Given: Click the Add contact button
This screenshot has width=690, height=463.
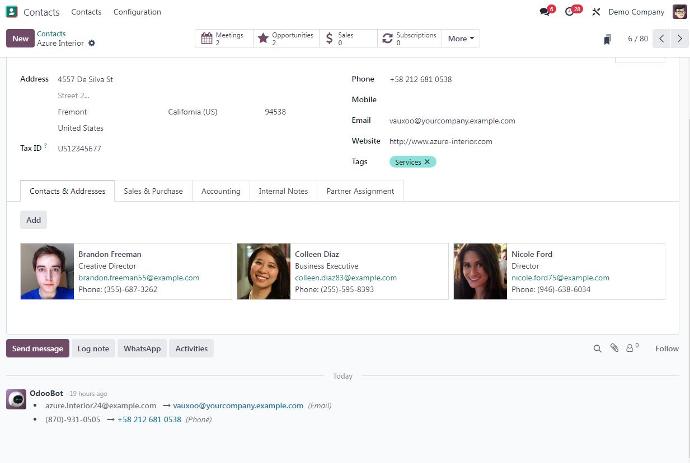Looking at the screenshot, I should [x=33, y=220].
